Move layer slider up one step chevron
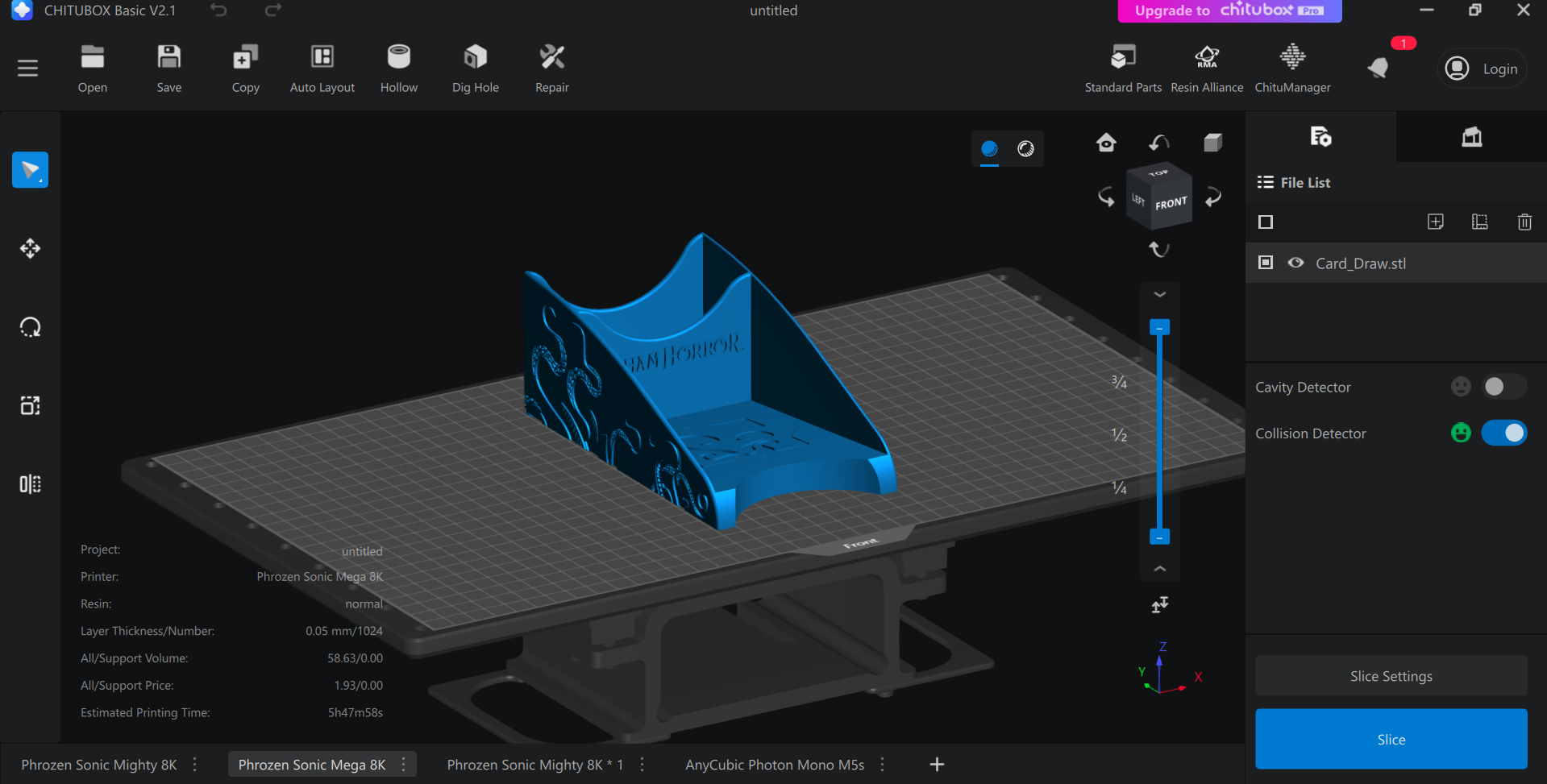Screen dimensions: 1547x784 point(1159,569)
